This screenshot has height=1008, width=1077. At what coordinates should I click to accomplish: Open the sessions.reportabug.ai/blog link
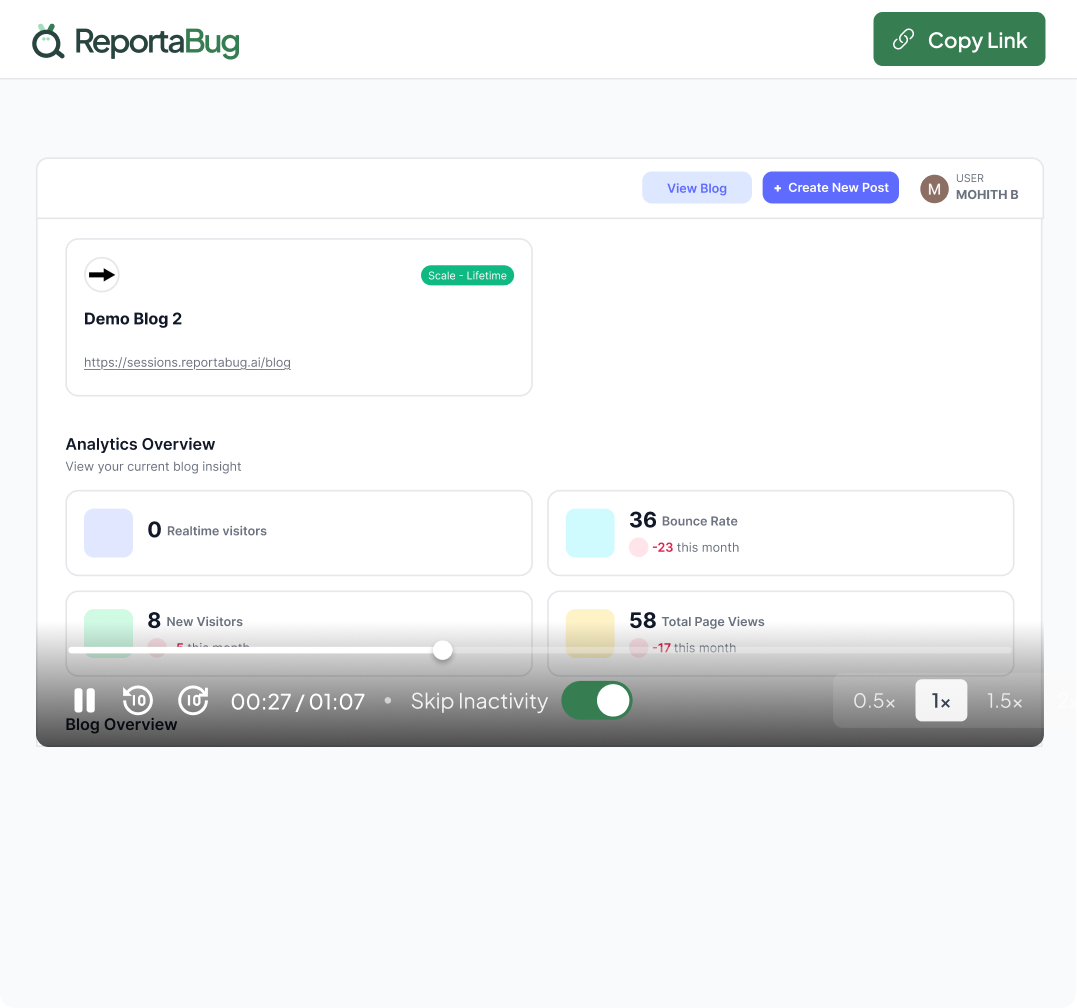pos(187,363)
